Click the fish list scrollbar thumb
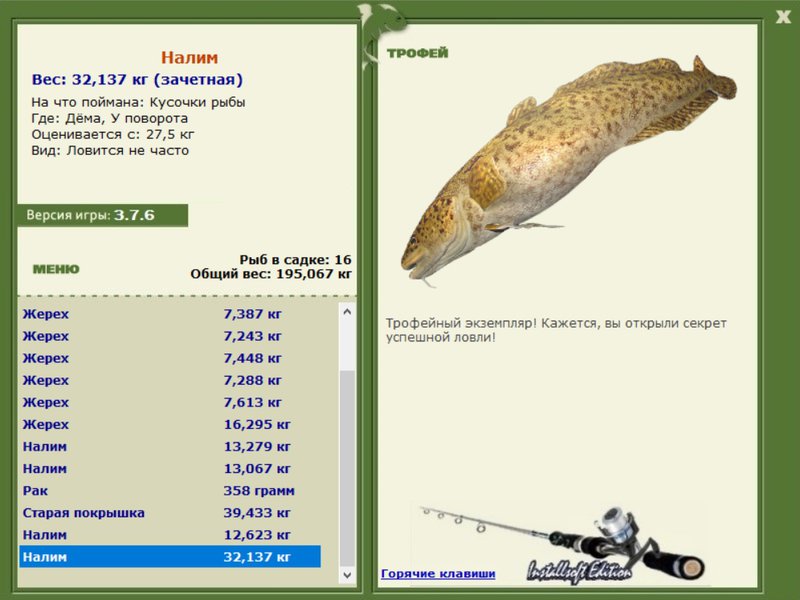The image size is (800, 600). coord(347,468)
